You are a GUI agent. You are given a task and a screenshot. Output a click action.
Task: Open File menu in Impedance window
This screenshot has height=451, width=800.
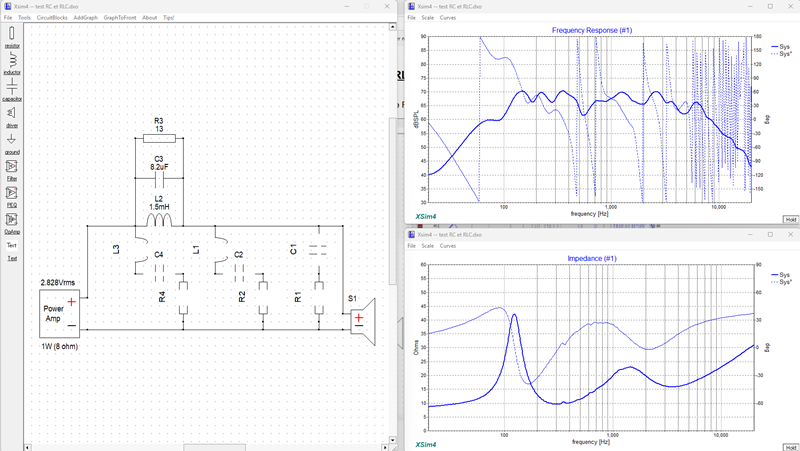412,245
